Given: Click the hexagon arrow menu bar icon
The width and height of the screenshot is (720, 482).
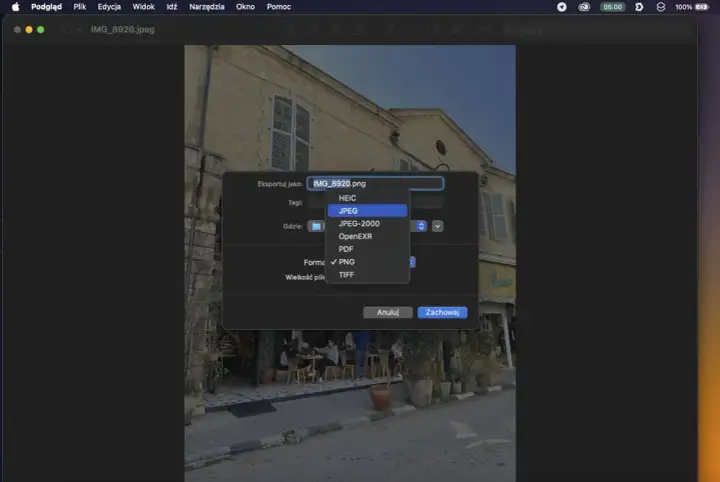Looking at the screenshot, I should [639, 7].
